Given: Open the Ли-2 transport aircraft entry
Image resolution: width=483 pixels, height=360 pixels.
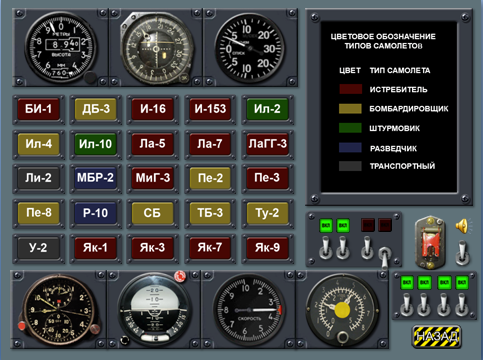Looking at the screenshot, I should point(39,178).
